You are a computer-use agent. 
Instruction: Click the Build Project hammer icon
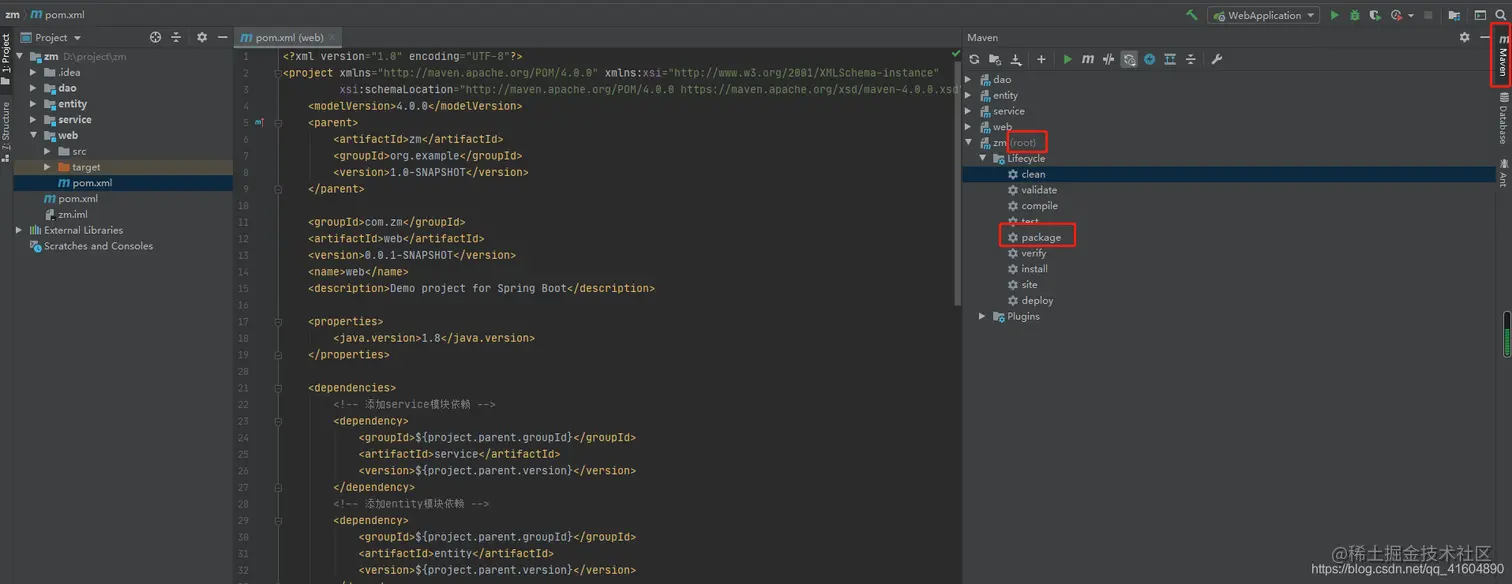[1191, 15]
